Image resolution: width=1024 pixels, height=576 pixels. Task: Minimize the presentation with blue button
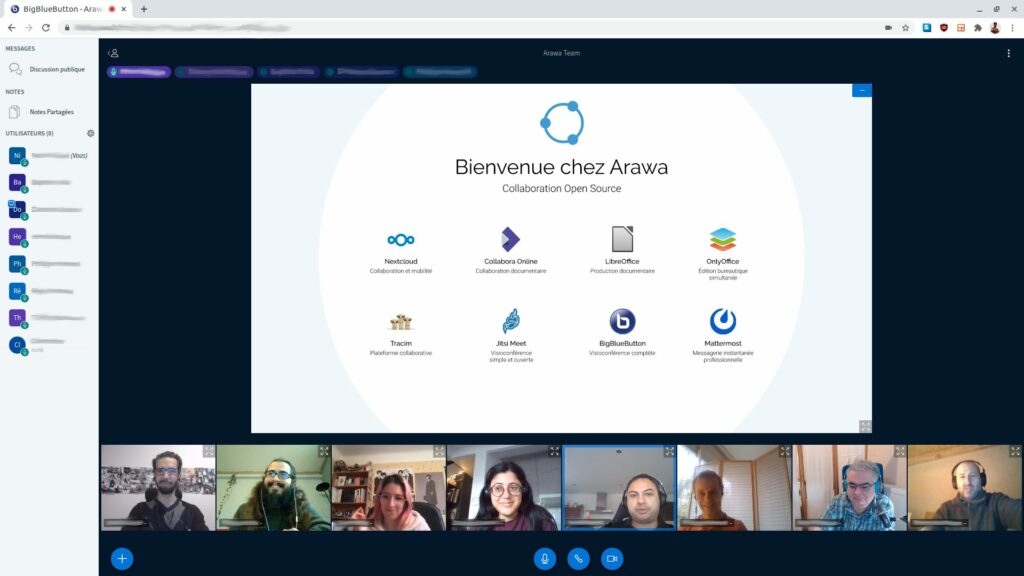tap(861, 90)
